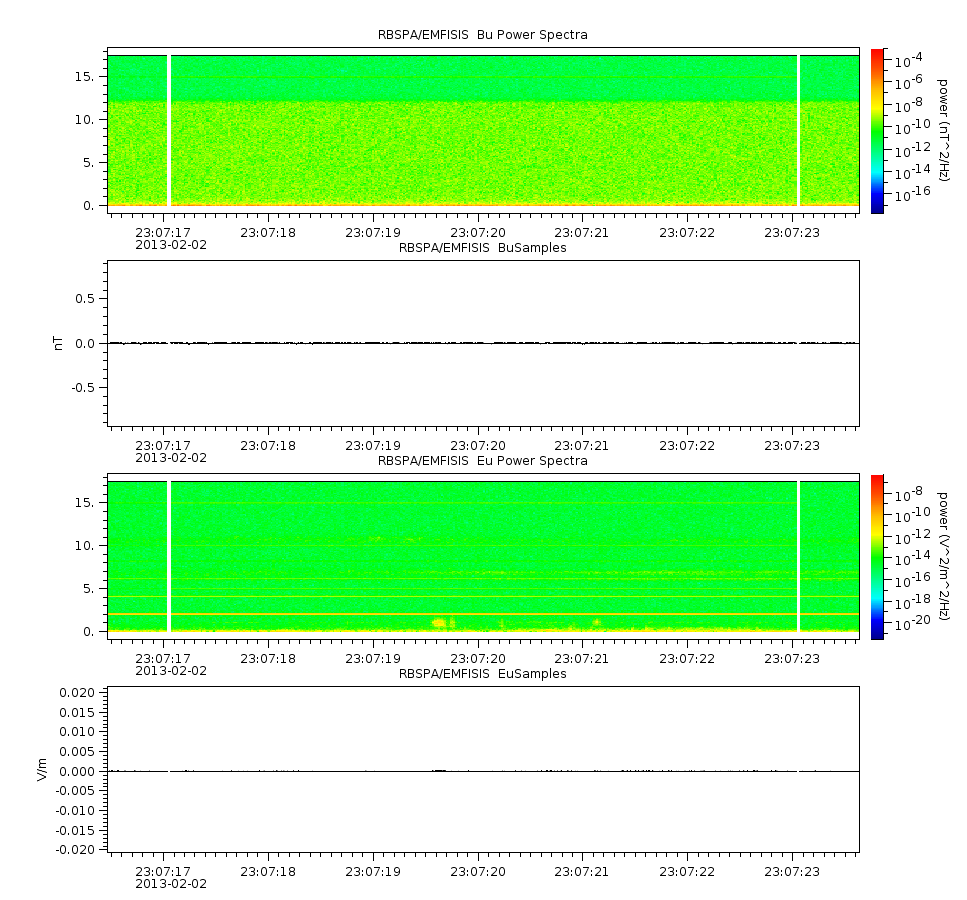
Task: Click the bright burst near 23:07:19.6 in Eu spectra
Action: (x=439, y=622)
